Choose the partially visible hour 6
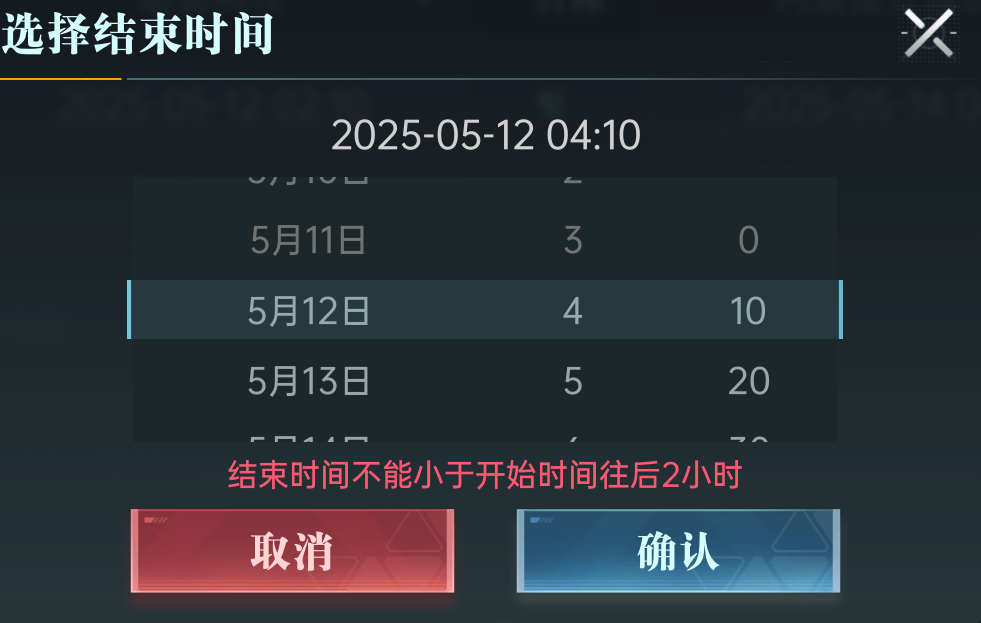Image resolution: width=981 pixels, height=623 pixels. pos(573,438)
